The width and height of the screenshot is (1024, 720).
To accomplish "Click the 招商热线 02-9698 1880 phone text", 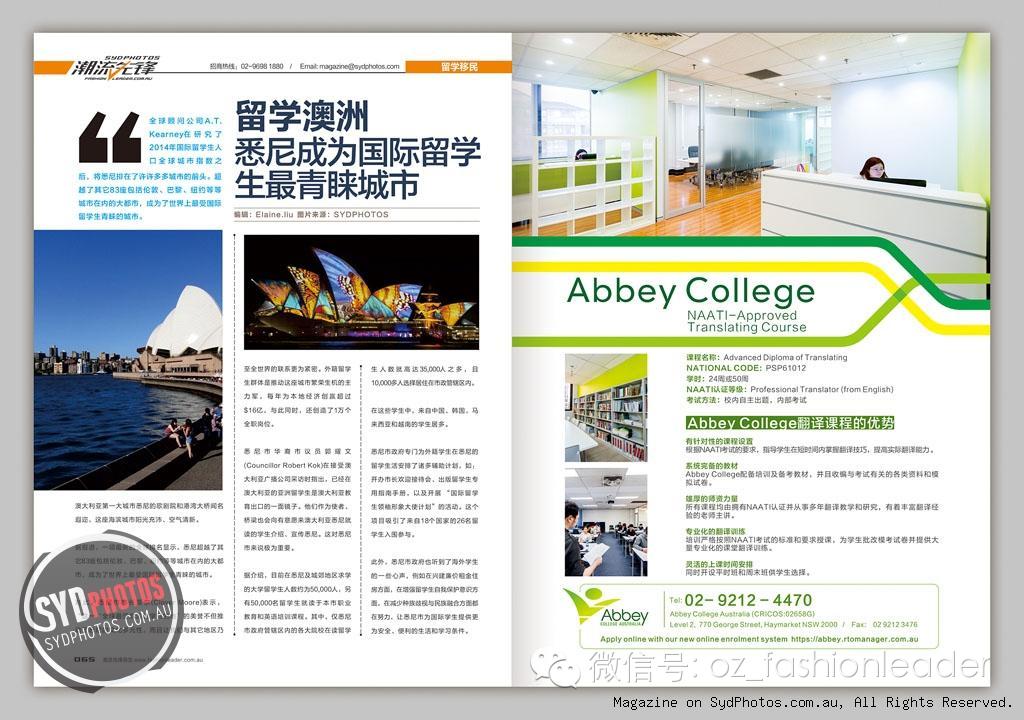I will coord(247,67).
